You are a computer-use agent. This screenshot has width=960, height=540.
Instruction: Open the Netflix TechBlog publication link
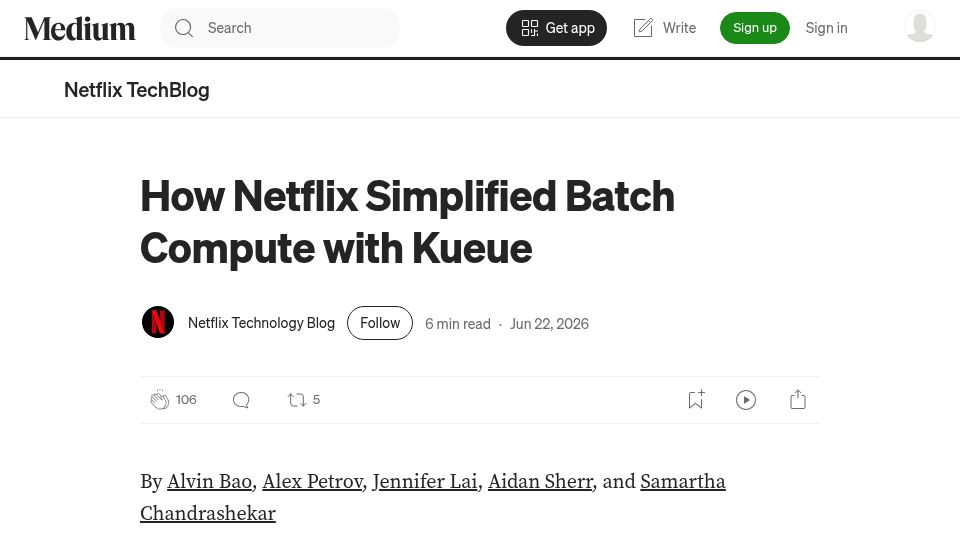[137, 90]
